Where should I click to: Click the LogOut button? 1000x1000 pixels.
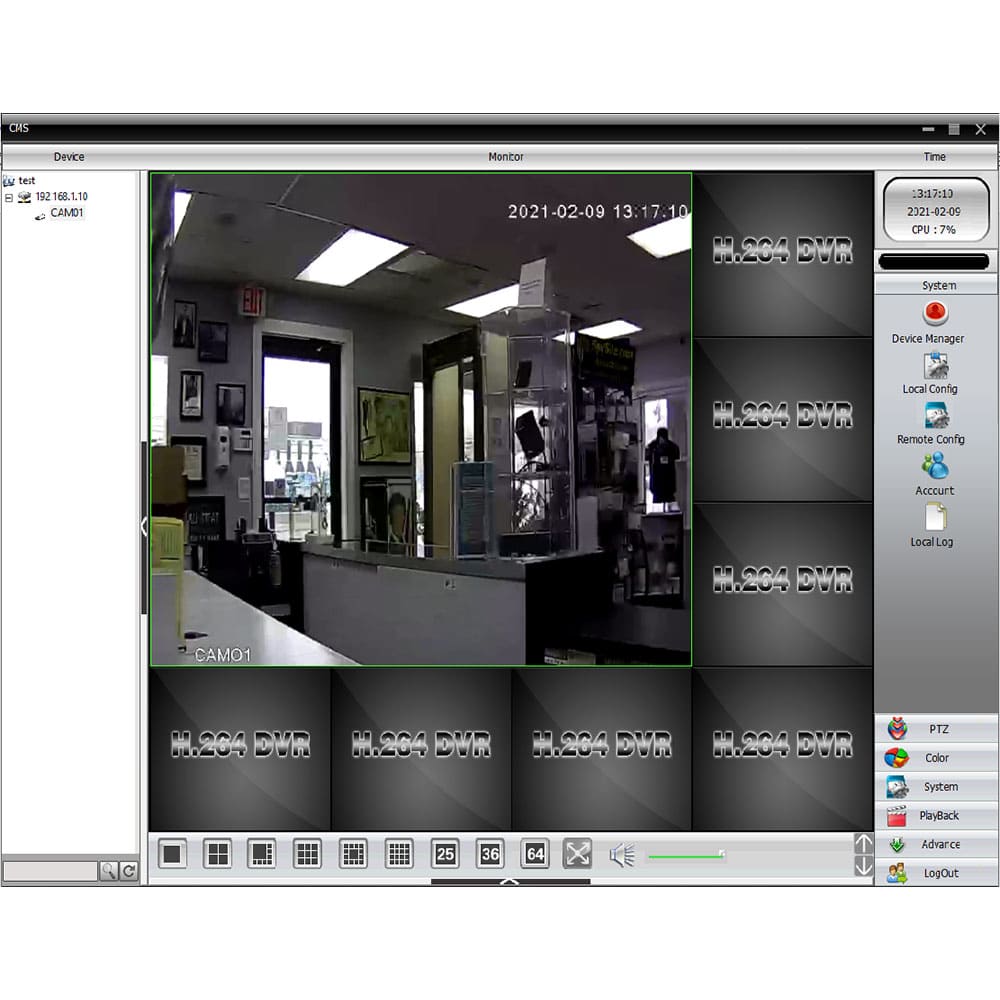[x=935, y=873]
